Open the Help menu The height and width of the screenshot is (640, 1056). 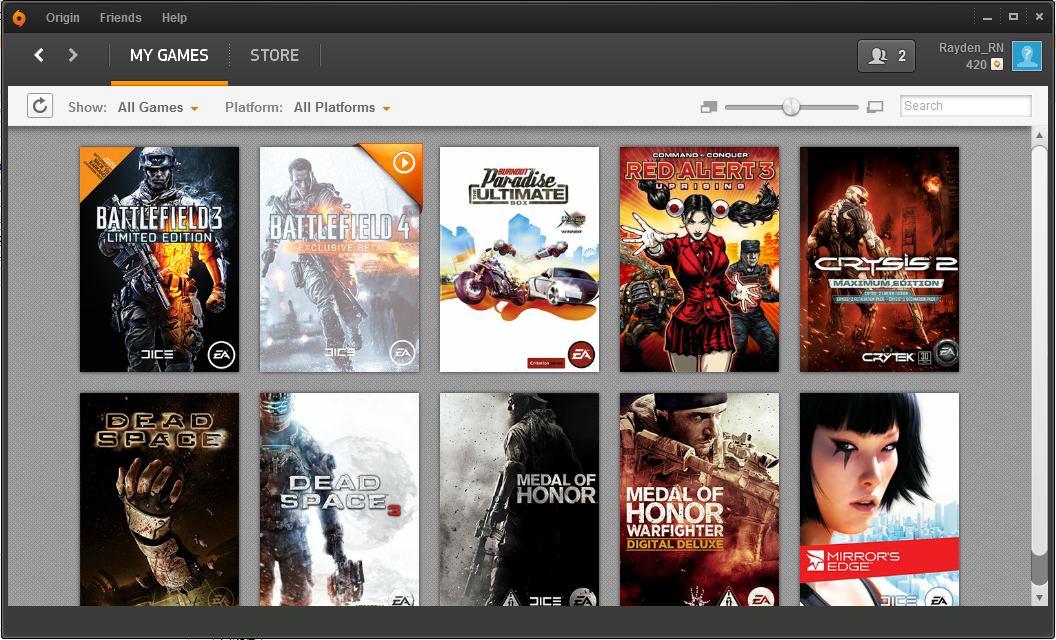[x=174, y=18]
